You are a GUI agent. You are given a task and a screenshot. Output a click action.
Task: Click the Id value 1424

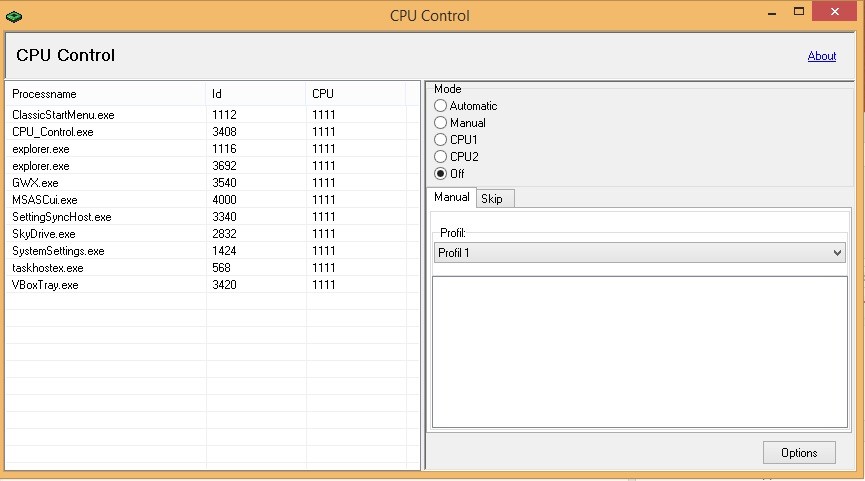[224, 251]
